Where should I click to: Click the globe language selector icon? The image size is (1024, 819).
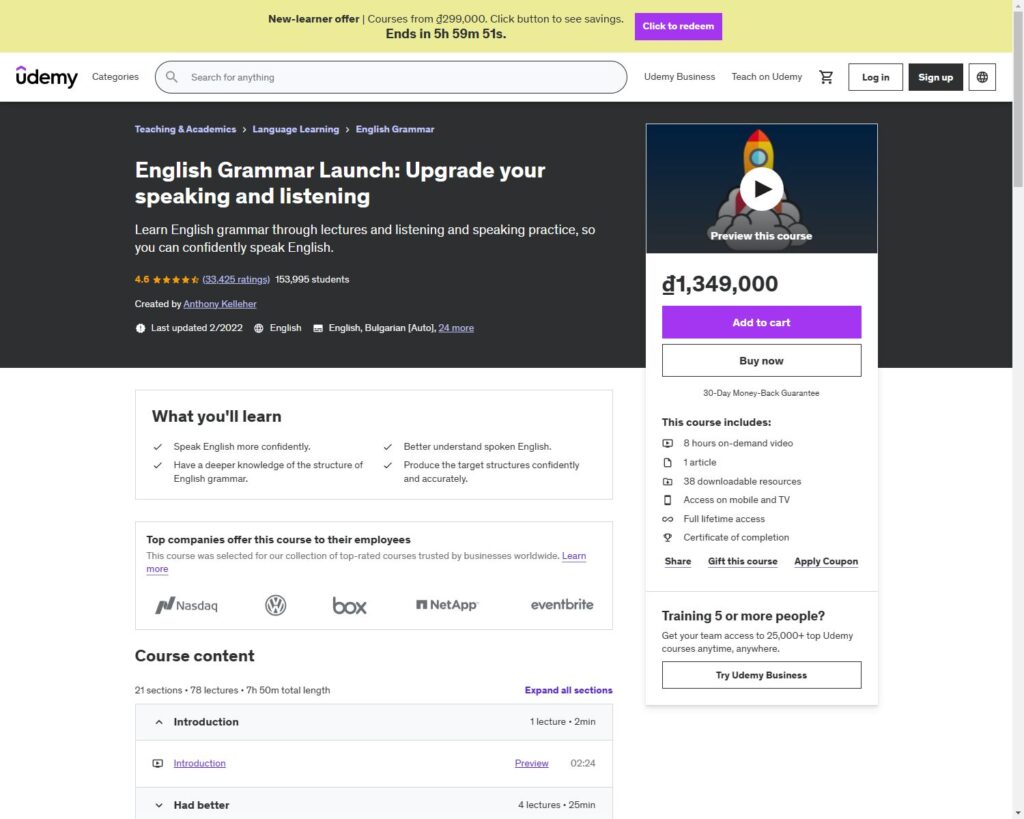tap(982, 77)
